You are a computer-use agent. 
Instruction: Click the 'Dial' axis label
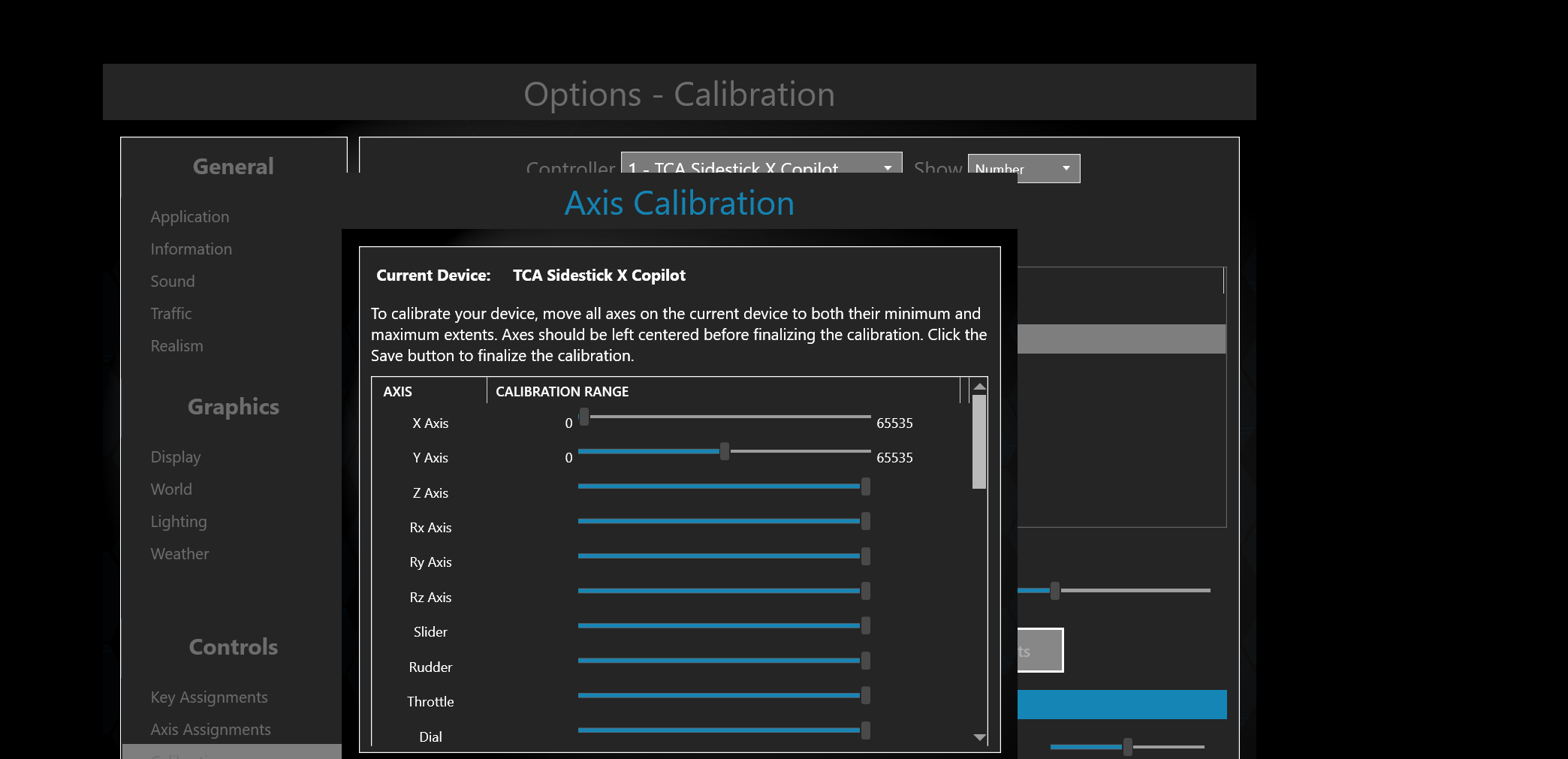(x=430, y=737)
